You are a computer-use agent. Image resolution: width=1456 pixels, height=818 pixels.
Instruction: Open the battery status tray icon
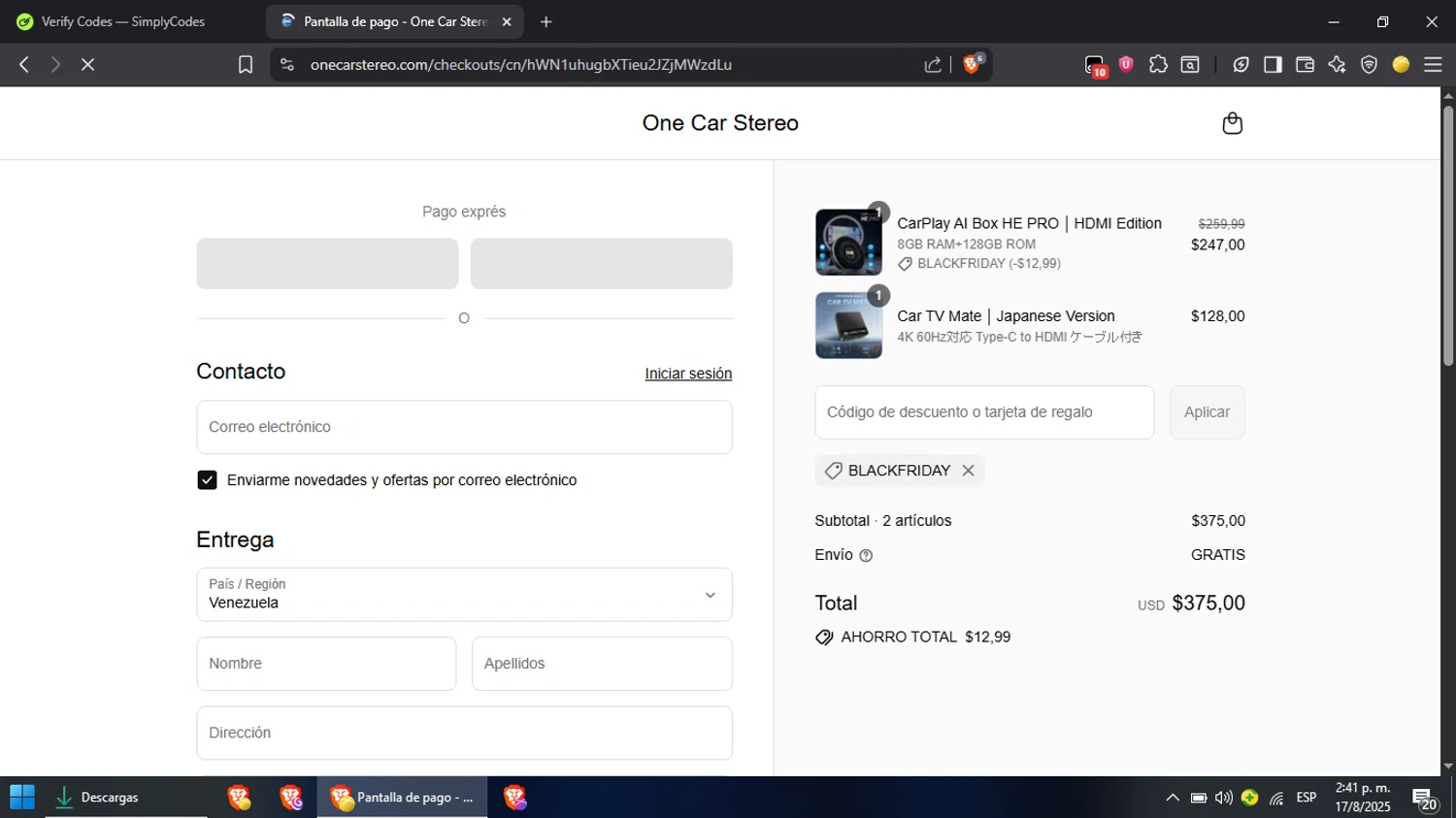pos(1199,798)
